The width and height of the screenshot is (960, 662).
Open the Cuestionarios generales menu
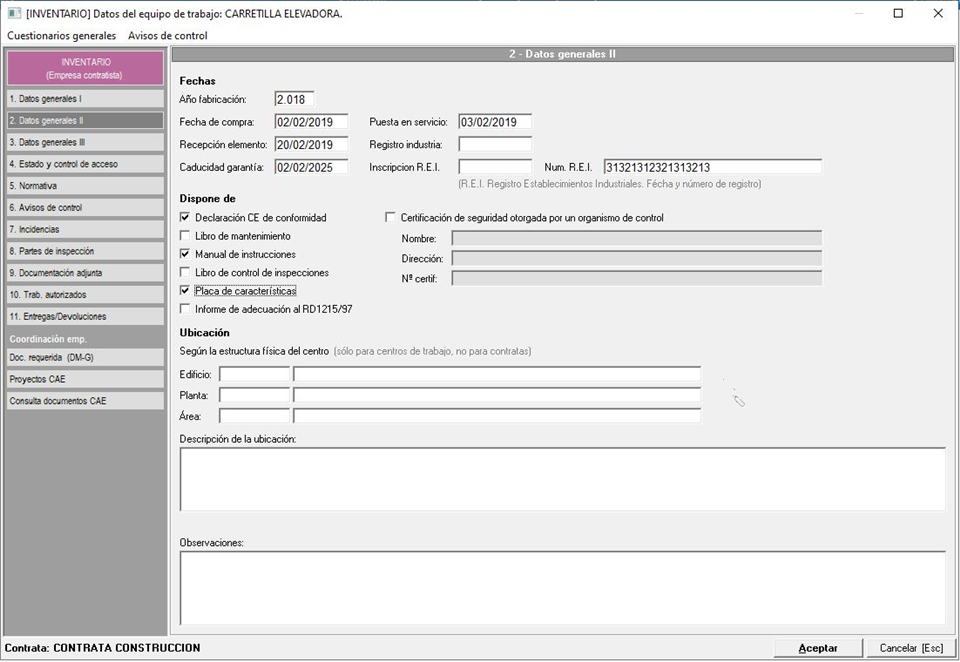coord(61,36)
